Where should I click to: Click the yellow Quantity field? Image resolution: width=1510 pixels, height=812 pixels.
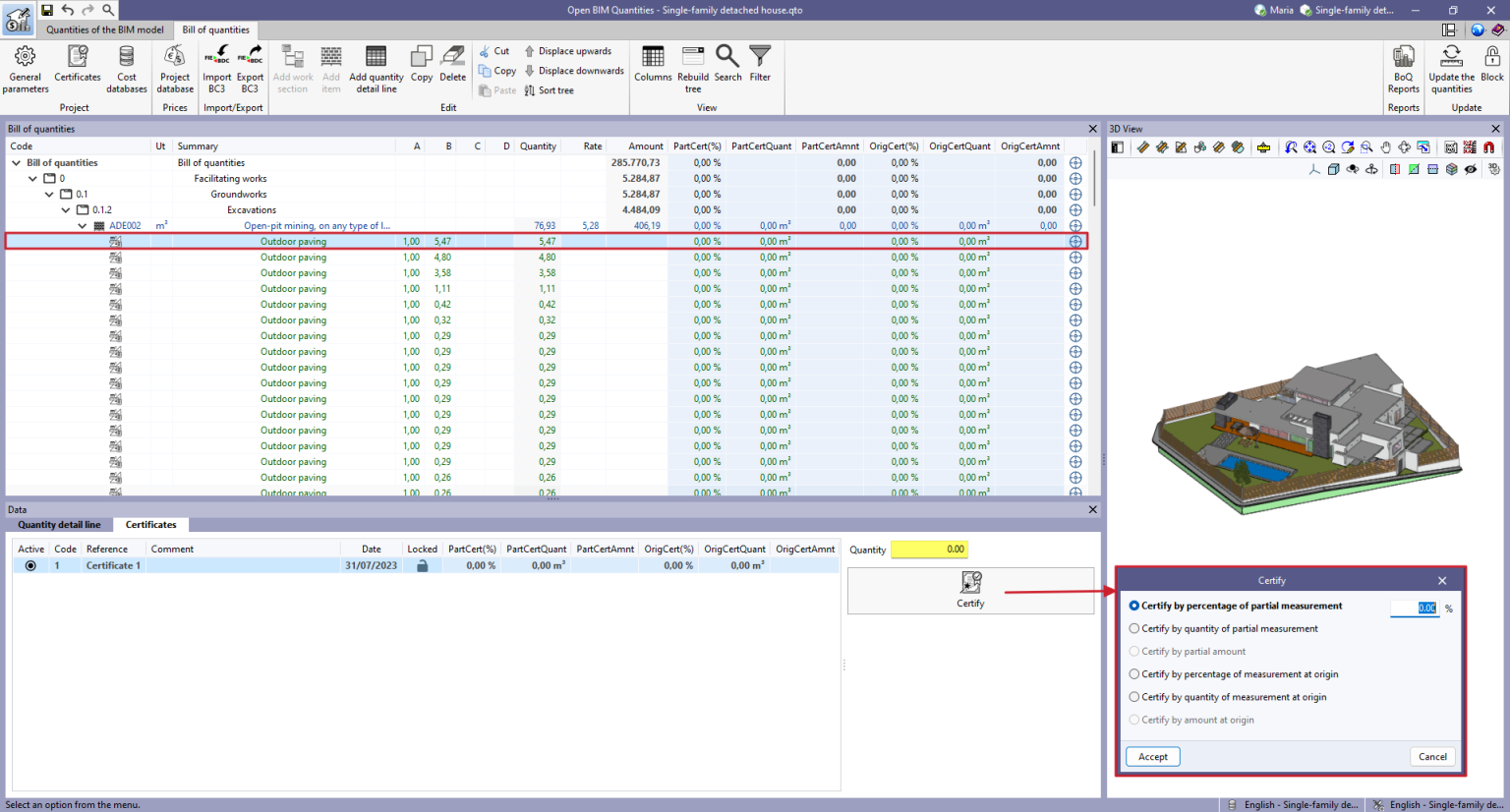(929, 550)
